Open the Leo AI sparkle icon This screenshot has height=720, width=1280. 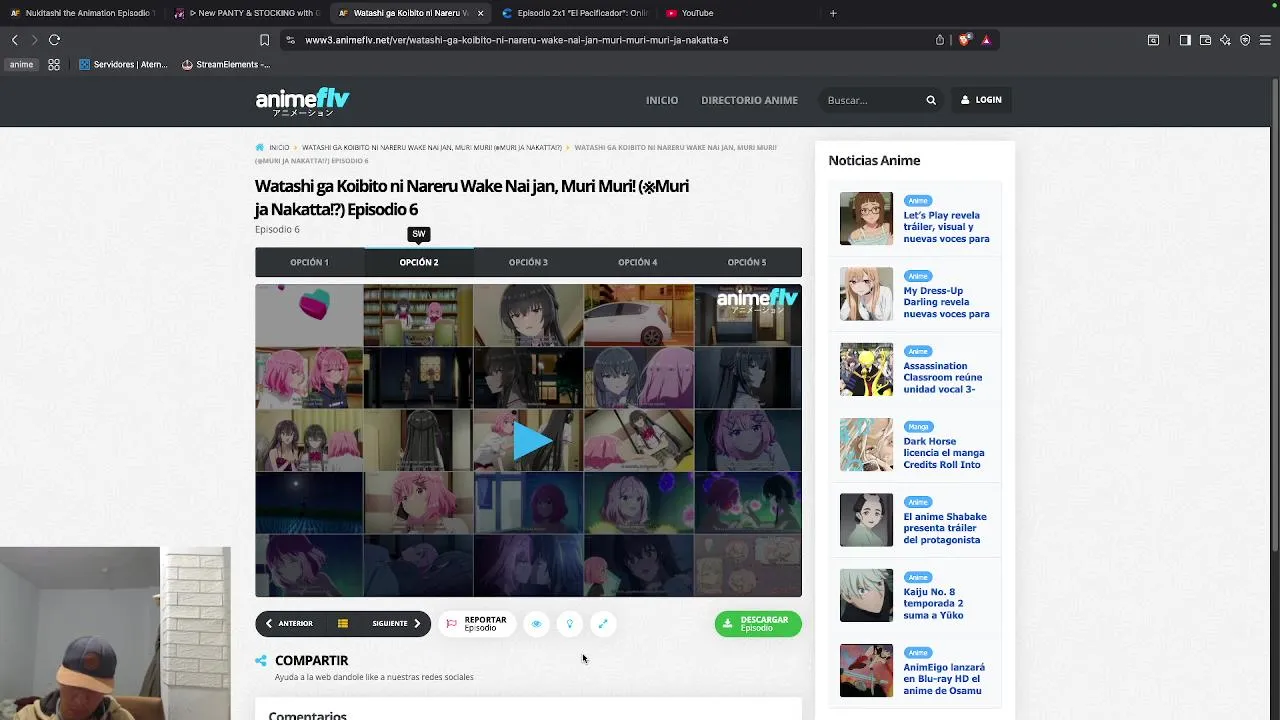point(1225,40)
